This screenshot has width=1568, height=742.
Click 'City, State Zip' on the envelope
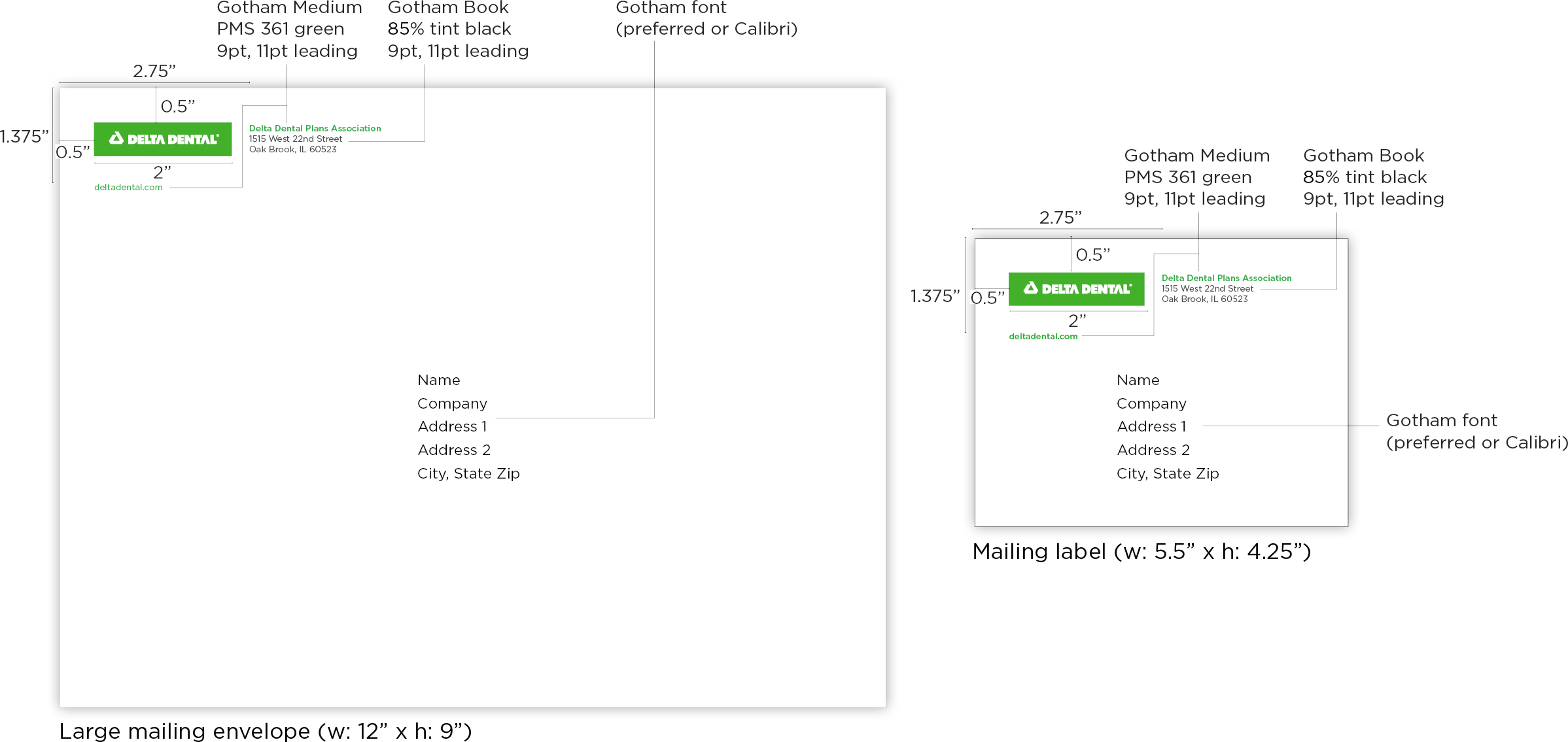pyautogui.click(x=468, y=474)
